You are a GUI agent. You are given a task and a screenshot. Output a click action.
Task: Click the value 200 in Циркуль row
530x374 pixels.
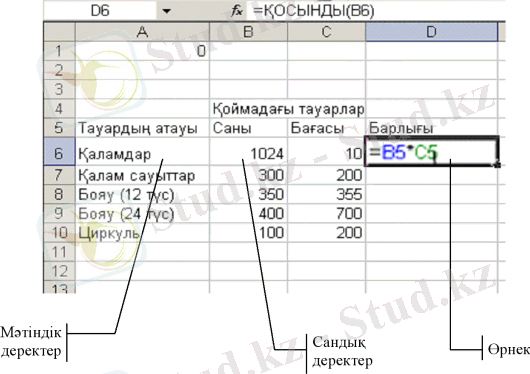(327, 232)
